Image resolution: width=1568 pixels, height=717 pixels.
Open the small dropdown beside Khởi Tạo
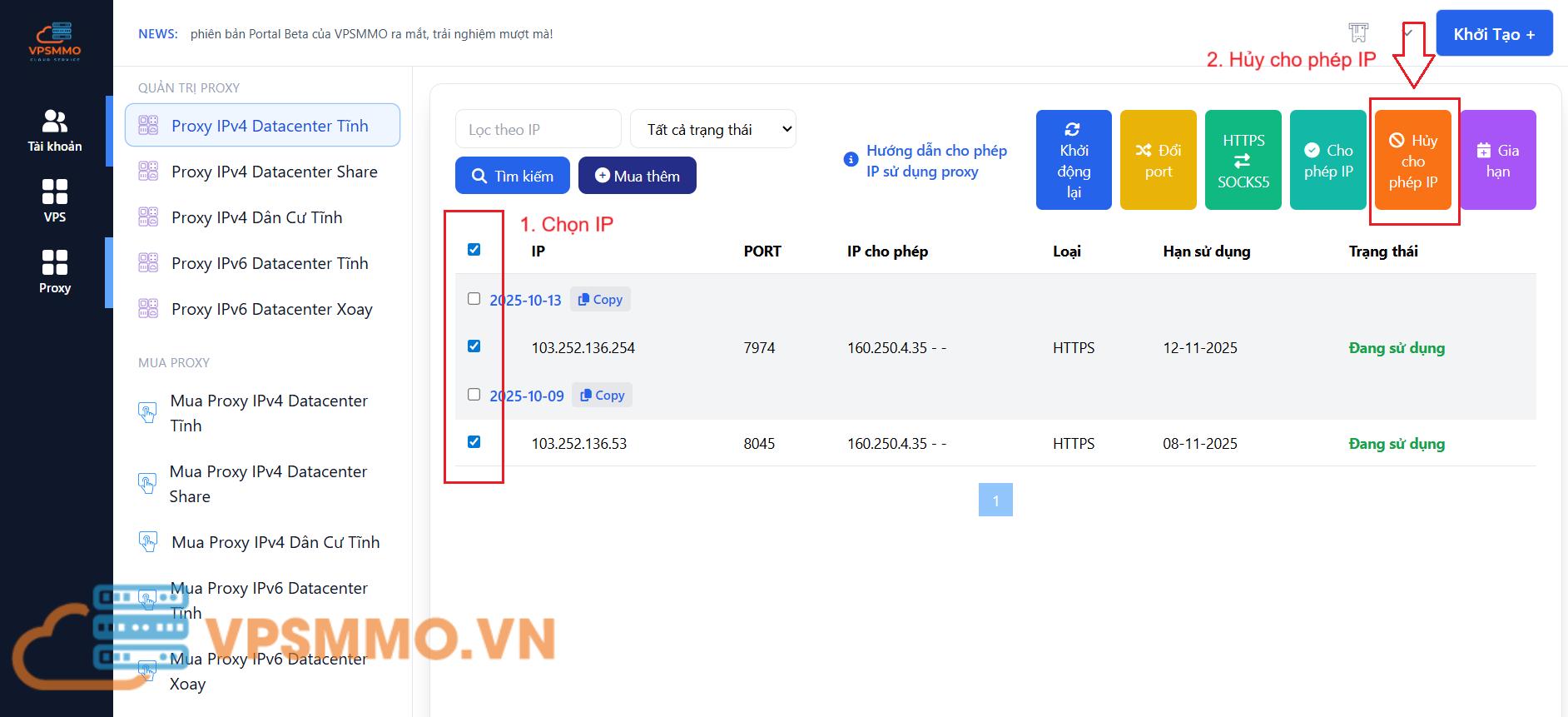tap(1408, 33)
